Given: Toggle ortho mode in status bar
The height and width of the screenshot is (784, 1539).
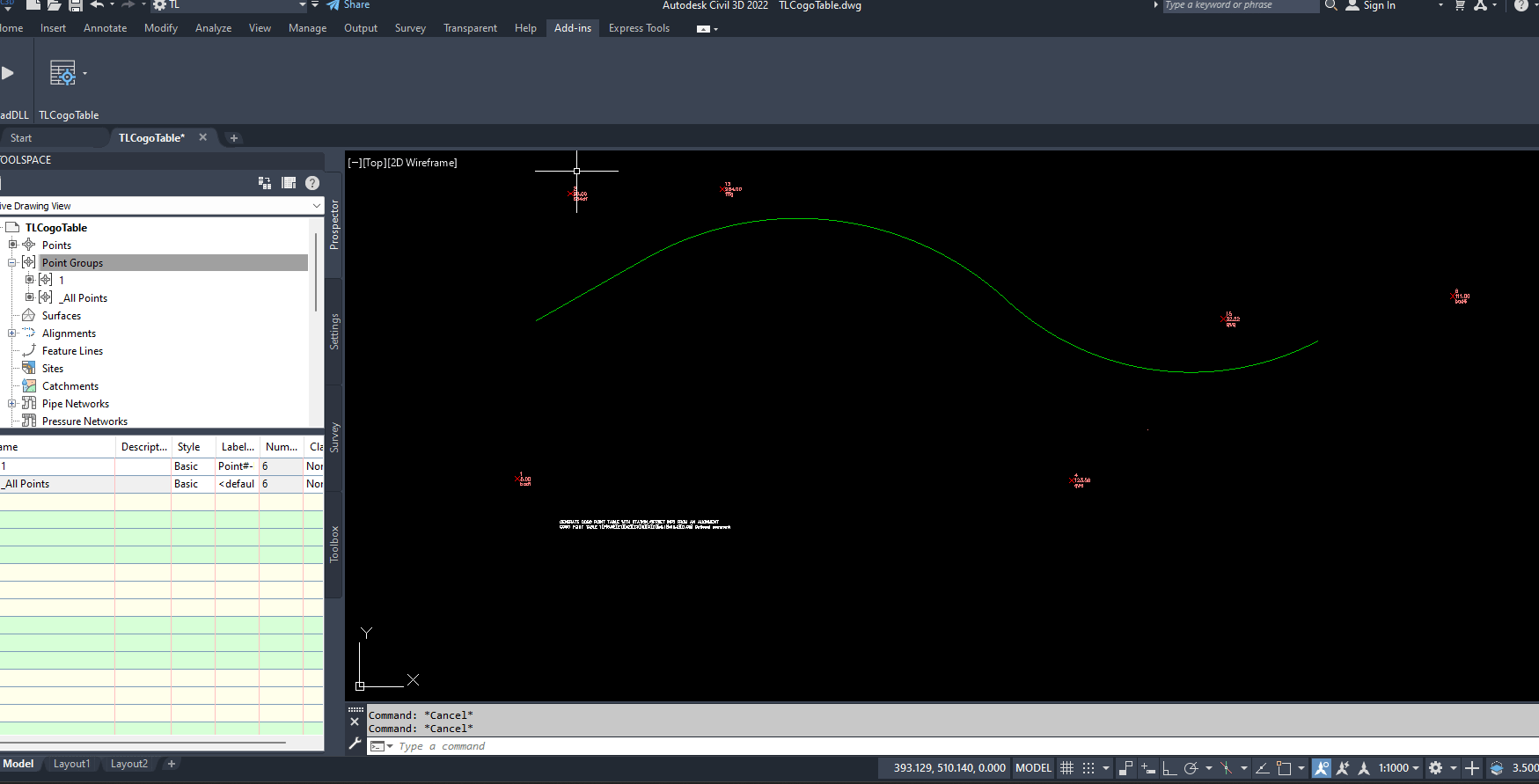Looking at the screenshot, I should pos(1169,768).
